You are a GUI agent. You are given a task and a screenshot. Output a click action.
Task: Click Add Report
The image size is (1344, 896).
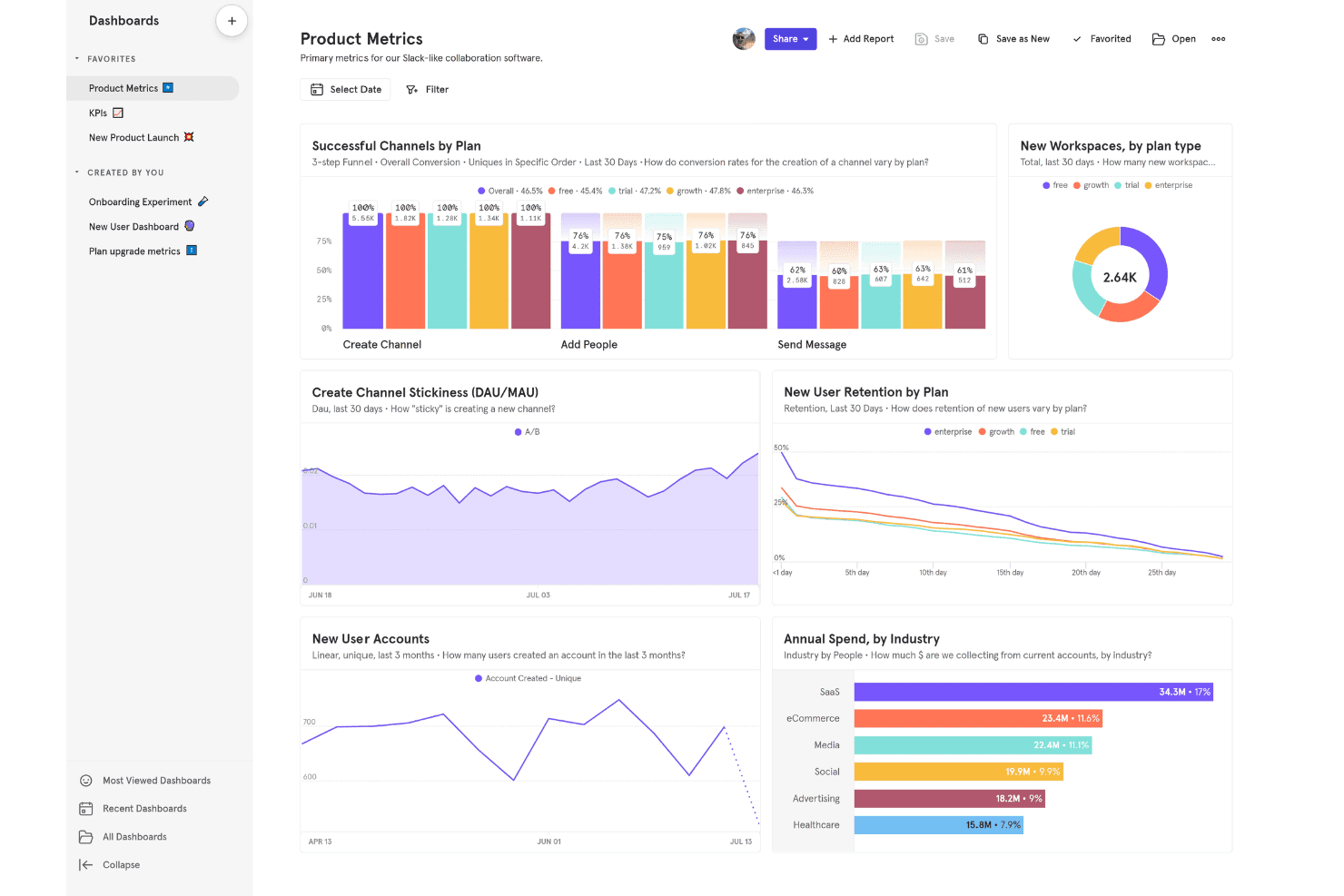[x=861, y=39]
